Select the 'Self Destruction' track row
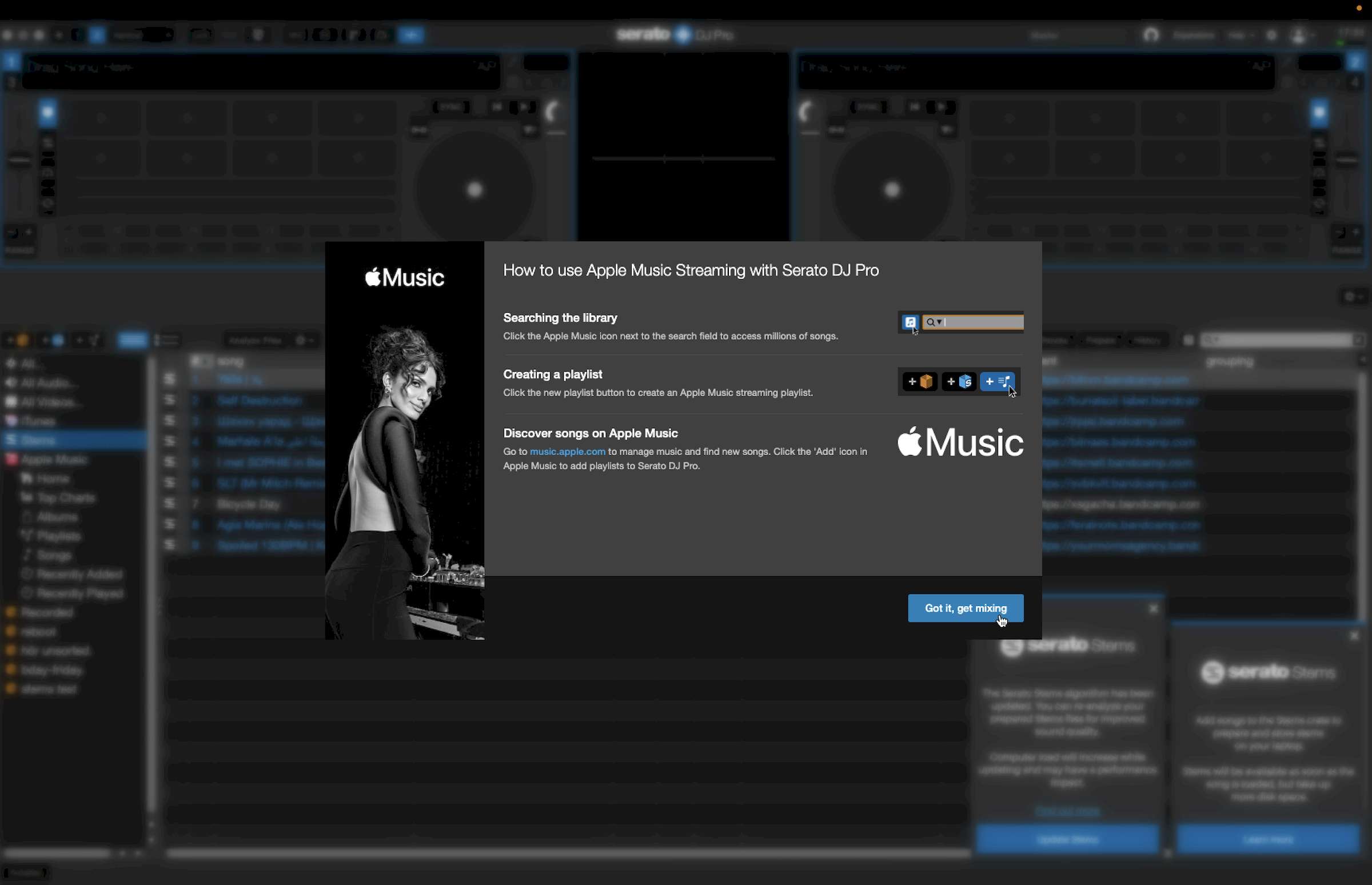The height and width of the screenshot is (885, 1372). click(258, 400)
